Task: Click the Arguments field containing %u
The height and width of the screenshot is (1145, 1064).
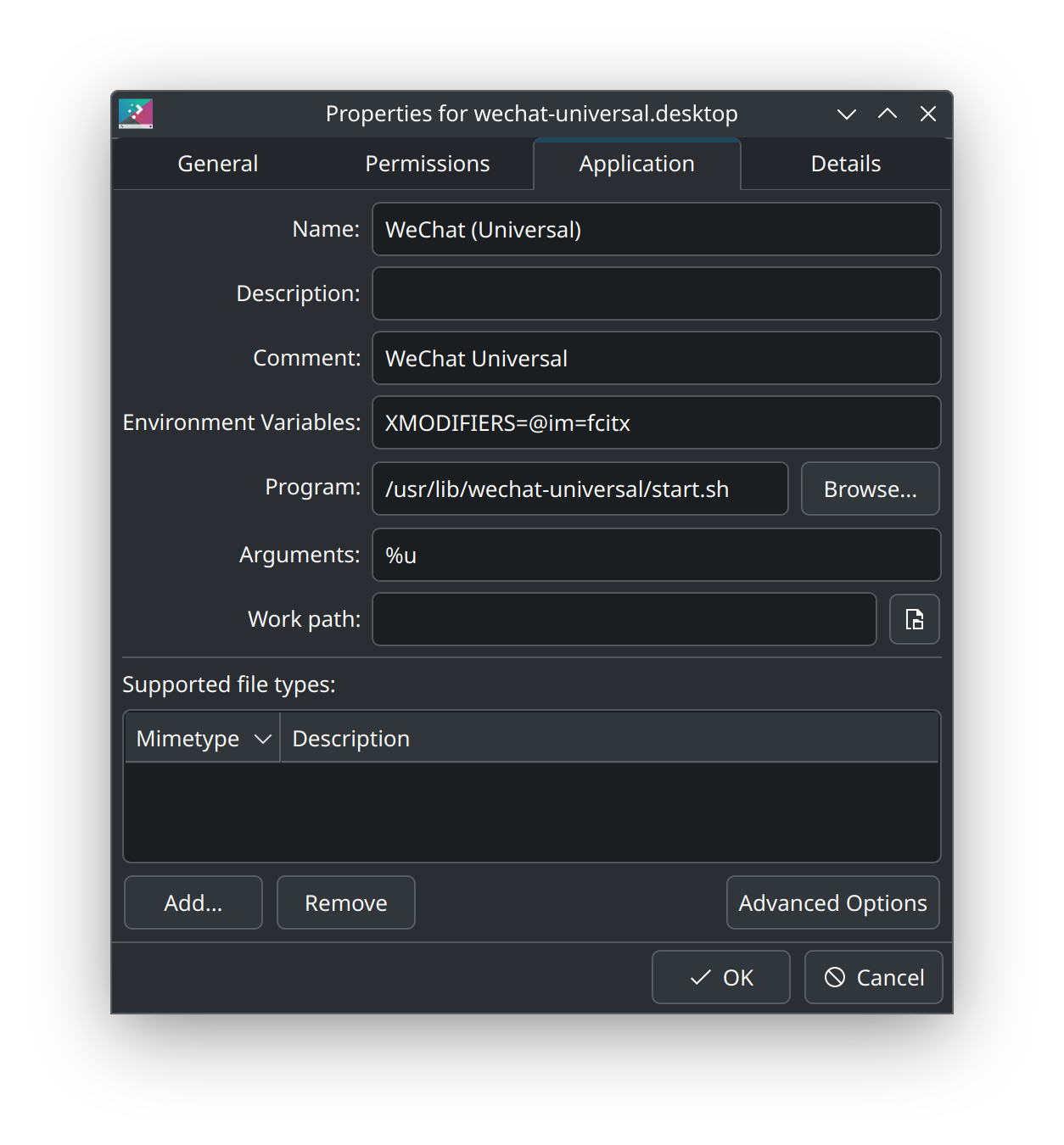Action: [656, 555]
